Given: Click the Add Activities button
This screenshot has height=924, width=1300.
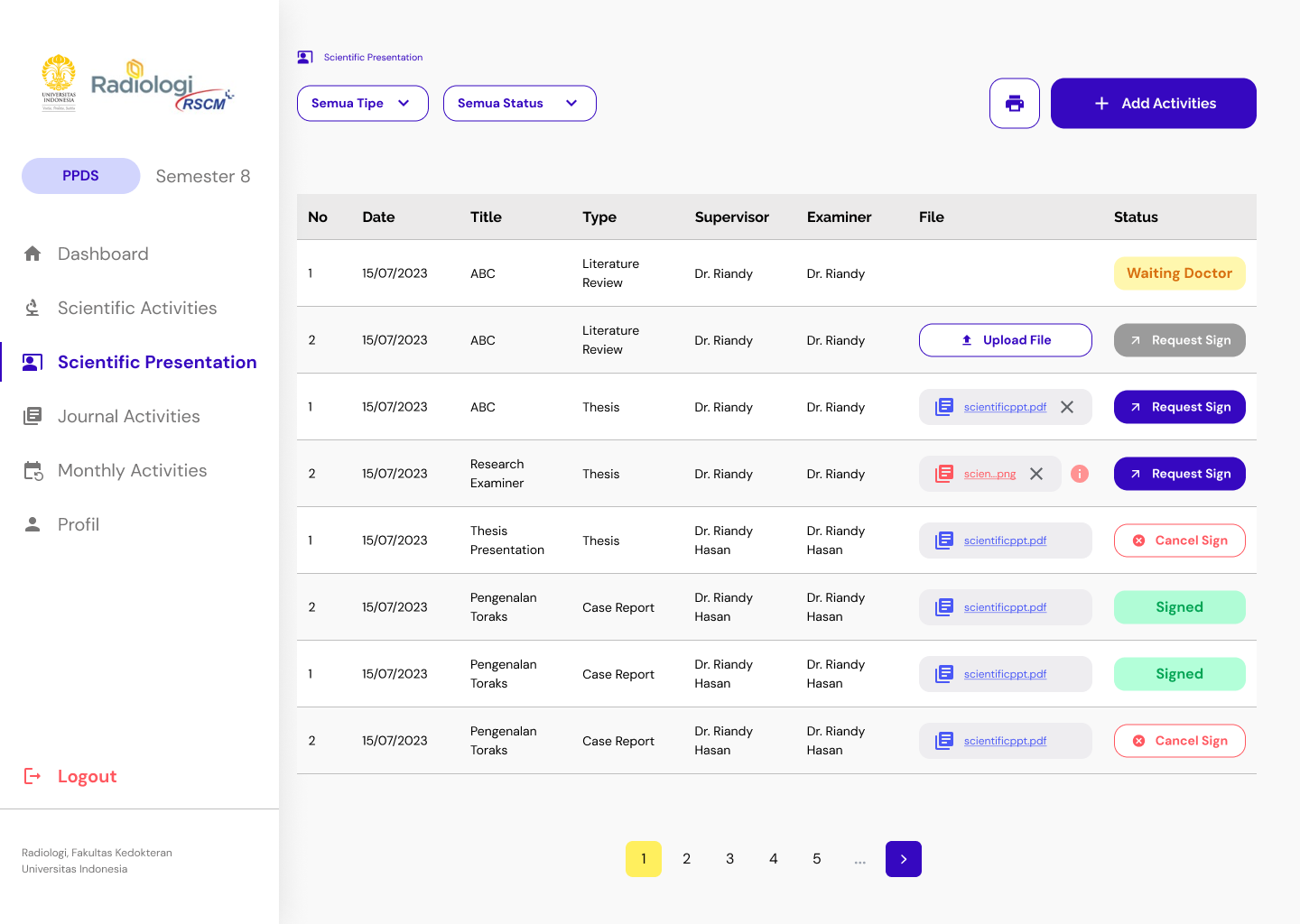Looking at the screenshot, I should click(x=1153, y=103).
